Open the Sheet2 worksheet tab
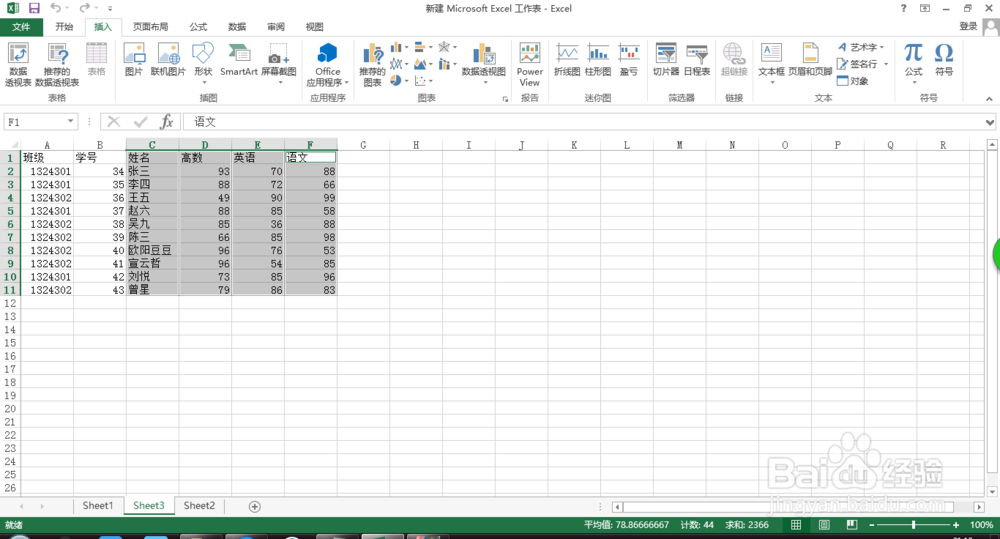The image size is (1000, 539). [x=200, y=506]
